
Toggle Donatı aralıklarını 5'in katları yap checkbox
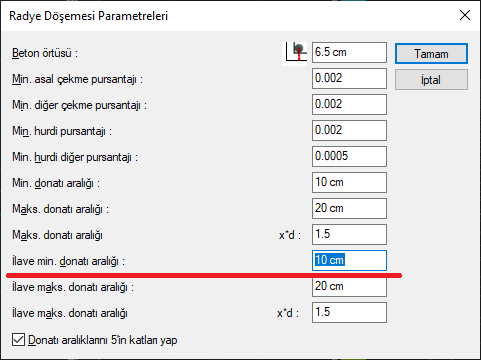click(18, 340)
